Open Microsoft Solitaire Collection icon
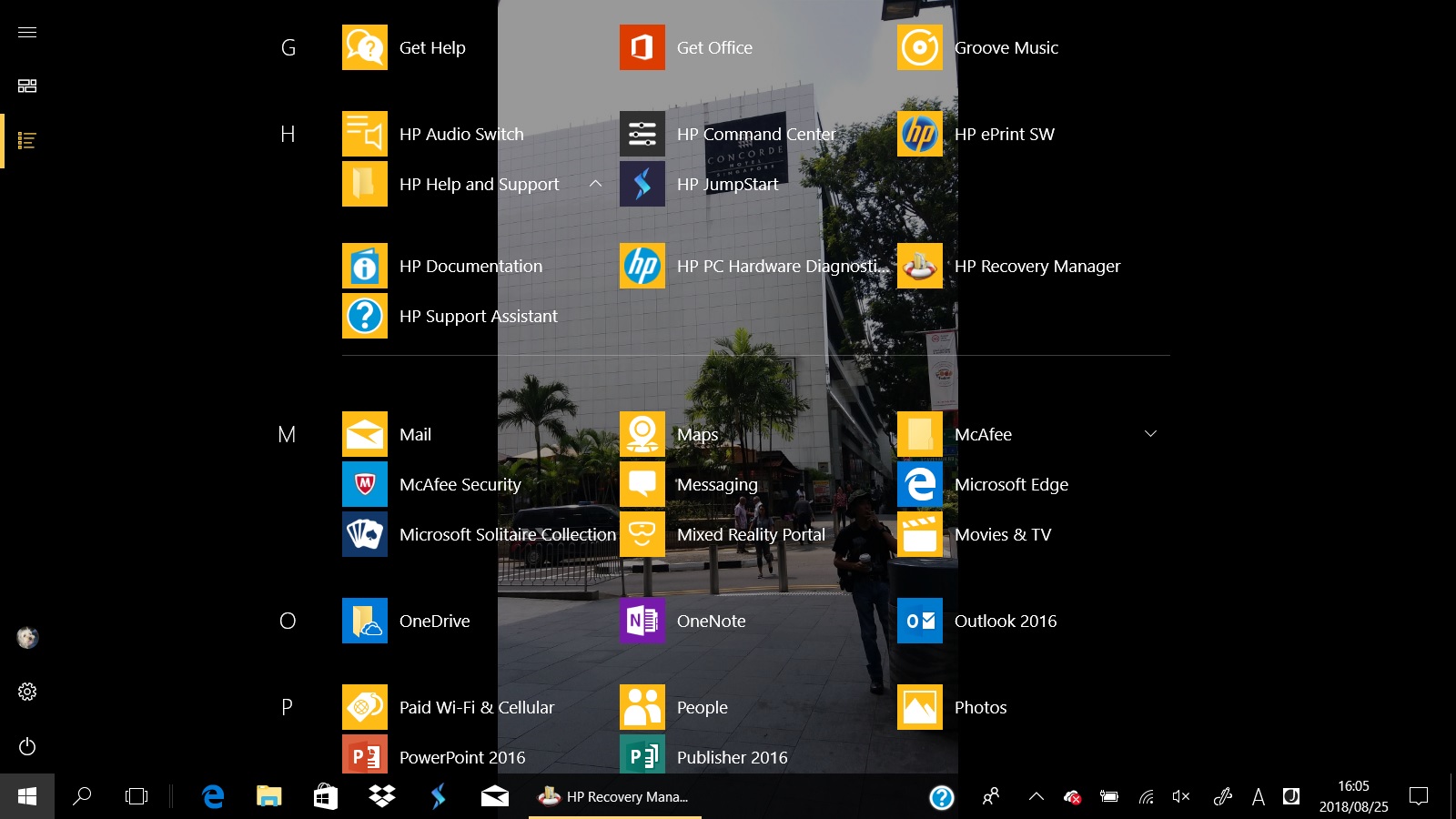This screenshot has height=819, width=1456. tap(365, 534)
